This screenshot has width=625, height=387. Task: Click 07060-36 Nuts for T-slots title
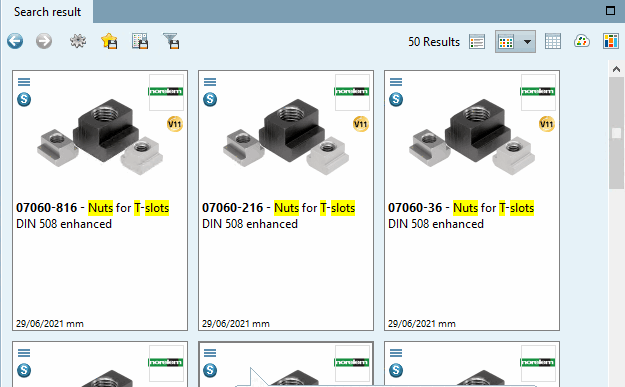pyautogui.click(x=461, y=208)
